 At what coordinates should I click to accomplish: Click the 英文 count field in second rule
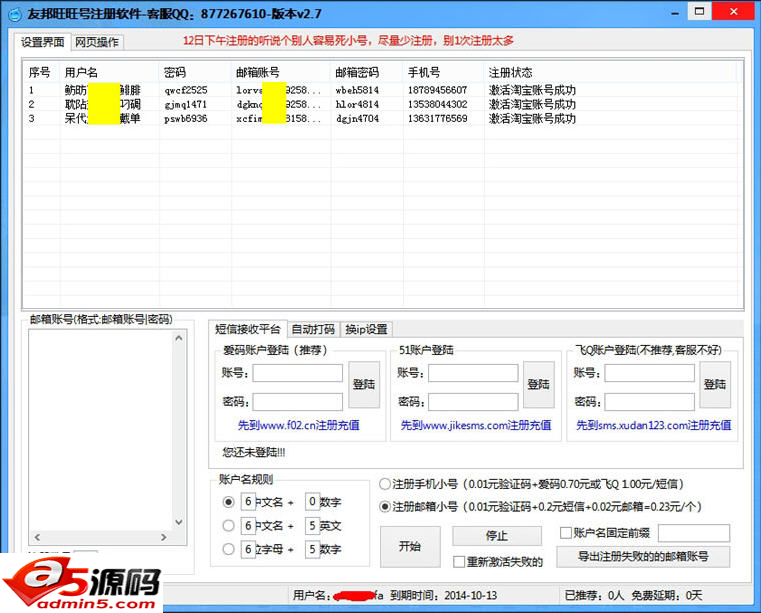coord(312,526)
